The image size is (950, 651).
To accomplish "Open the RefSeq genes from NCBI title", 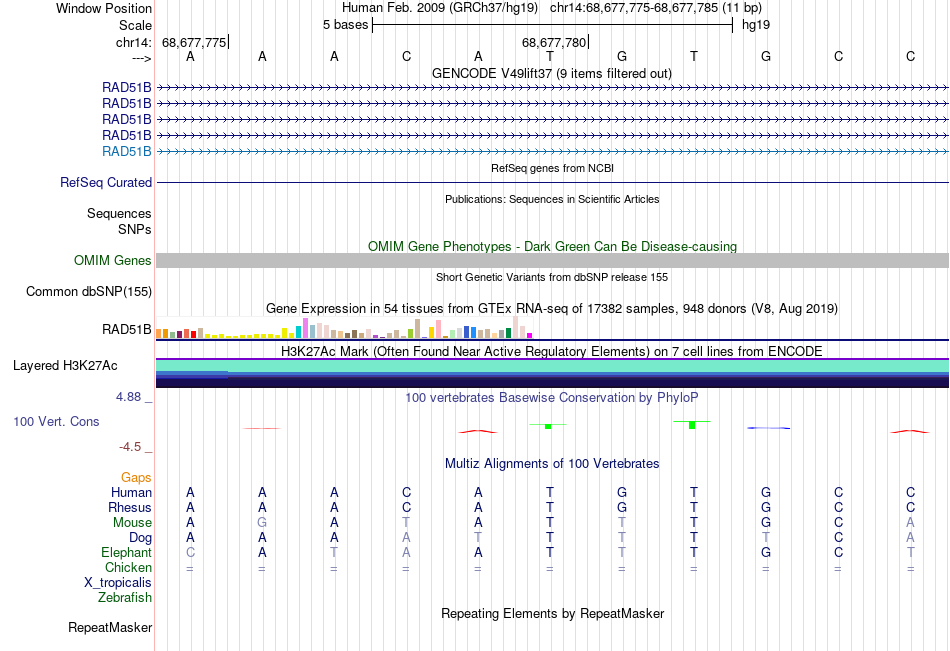I will click(552, 168).
